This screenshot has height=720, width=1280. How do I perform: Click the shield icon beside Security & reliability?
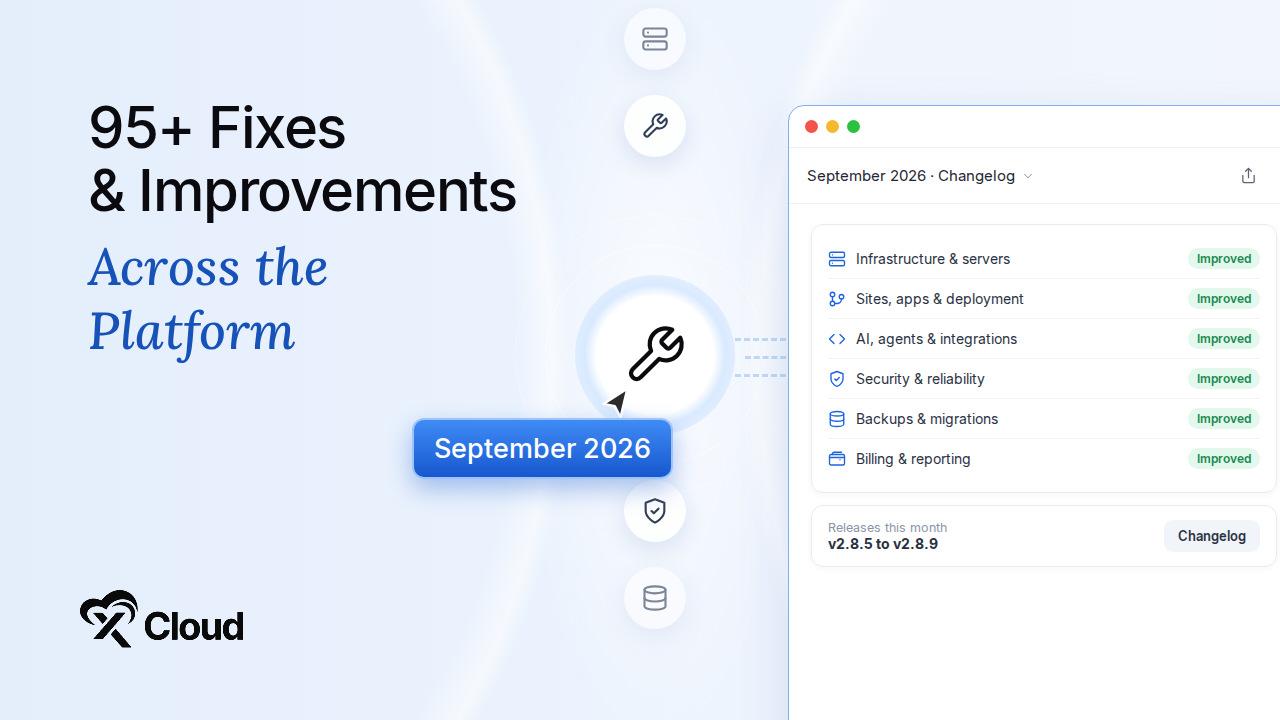[837, 379]
